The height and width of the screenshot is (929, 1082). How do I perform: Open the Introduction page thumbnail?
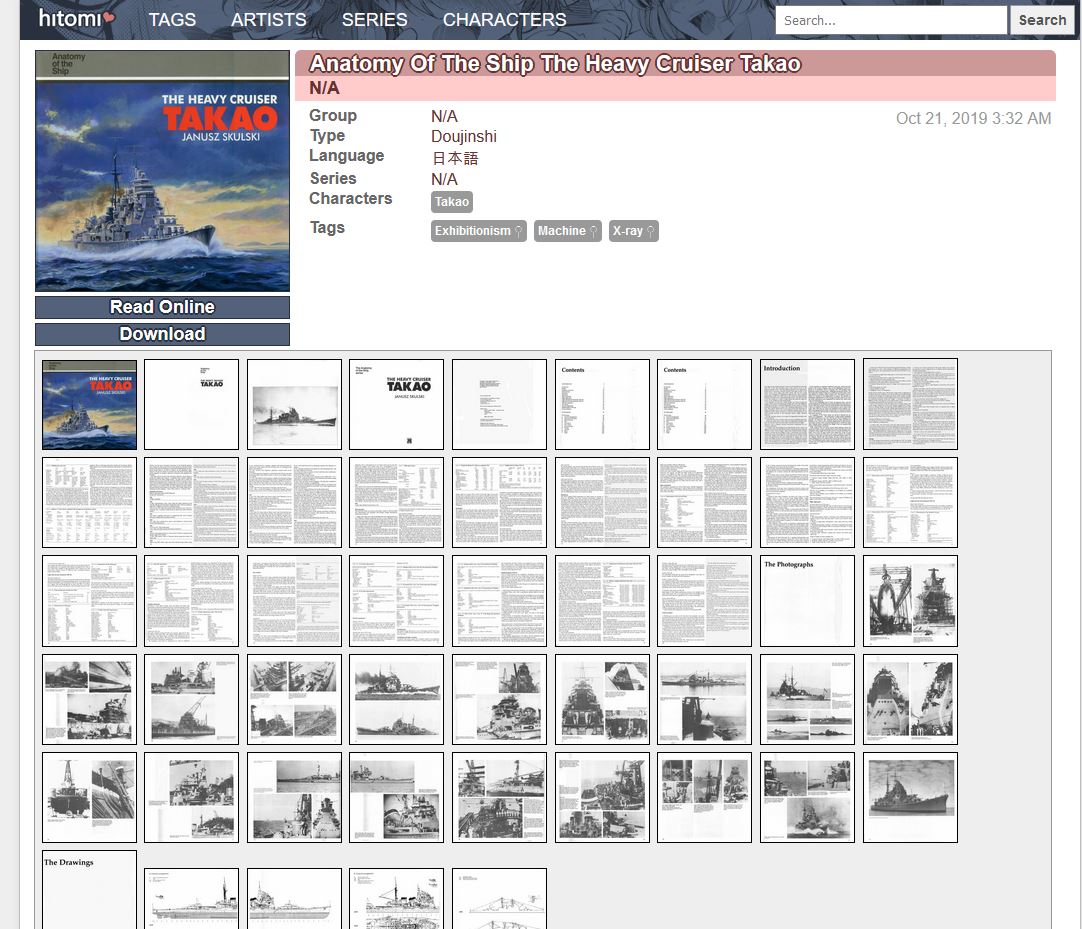807,404
